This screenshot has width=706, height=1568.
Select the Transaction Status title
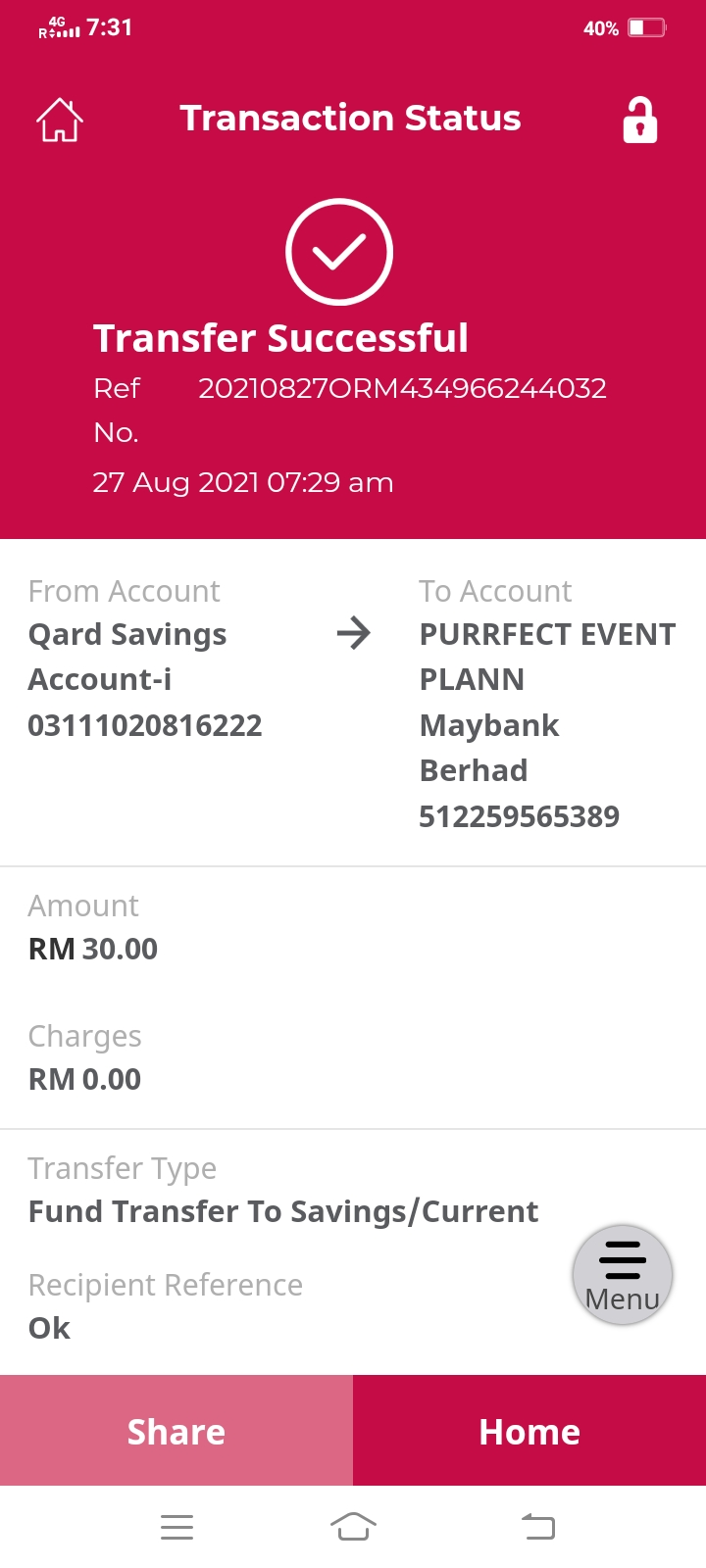[350, 119]
